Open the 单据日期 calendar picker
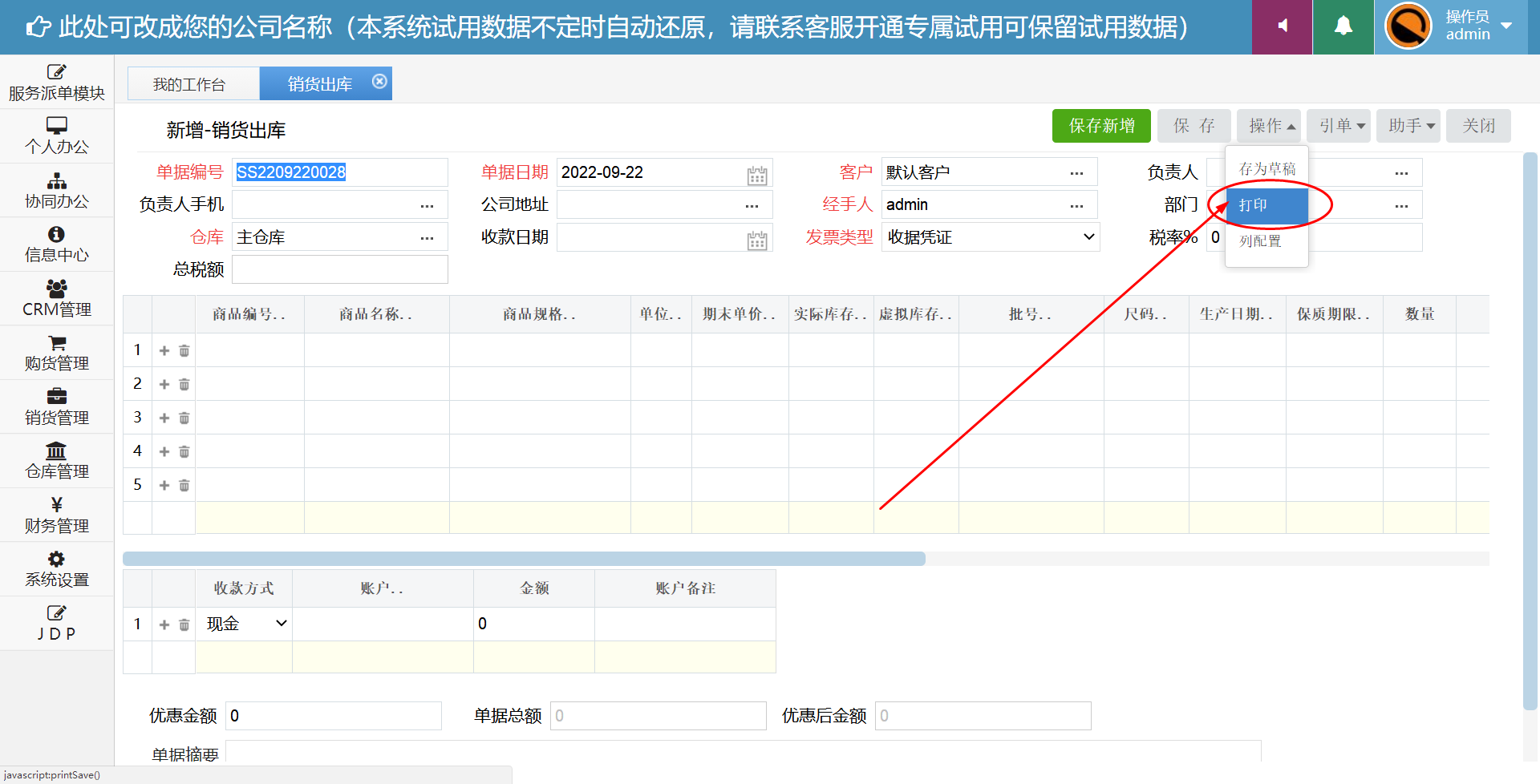 (756, 175)
